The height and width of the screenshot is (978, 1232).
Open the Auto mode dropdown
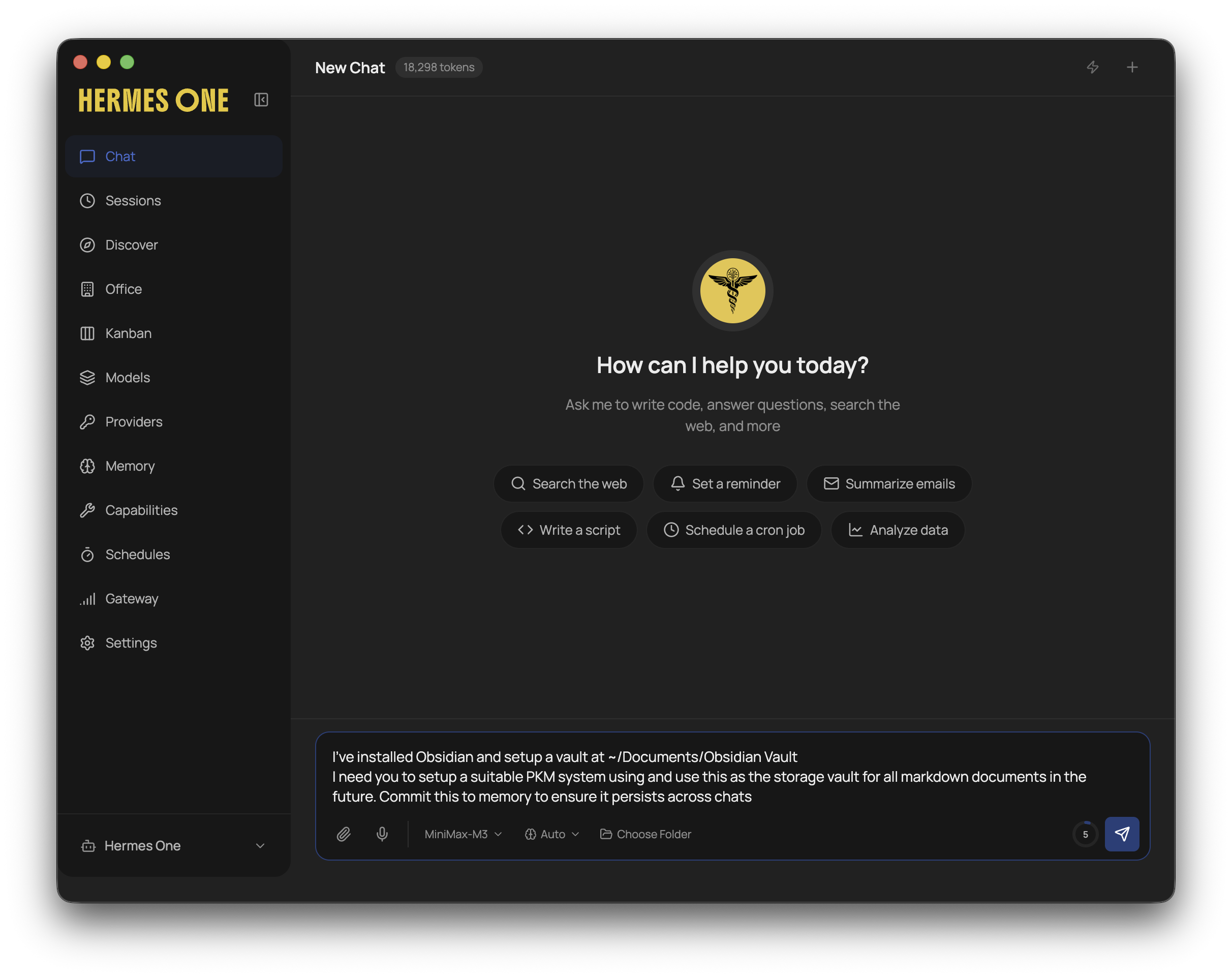[552, 834]
